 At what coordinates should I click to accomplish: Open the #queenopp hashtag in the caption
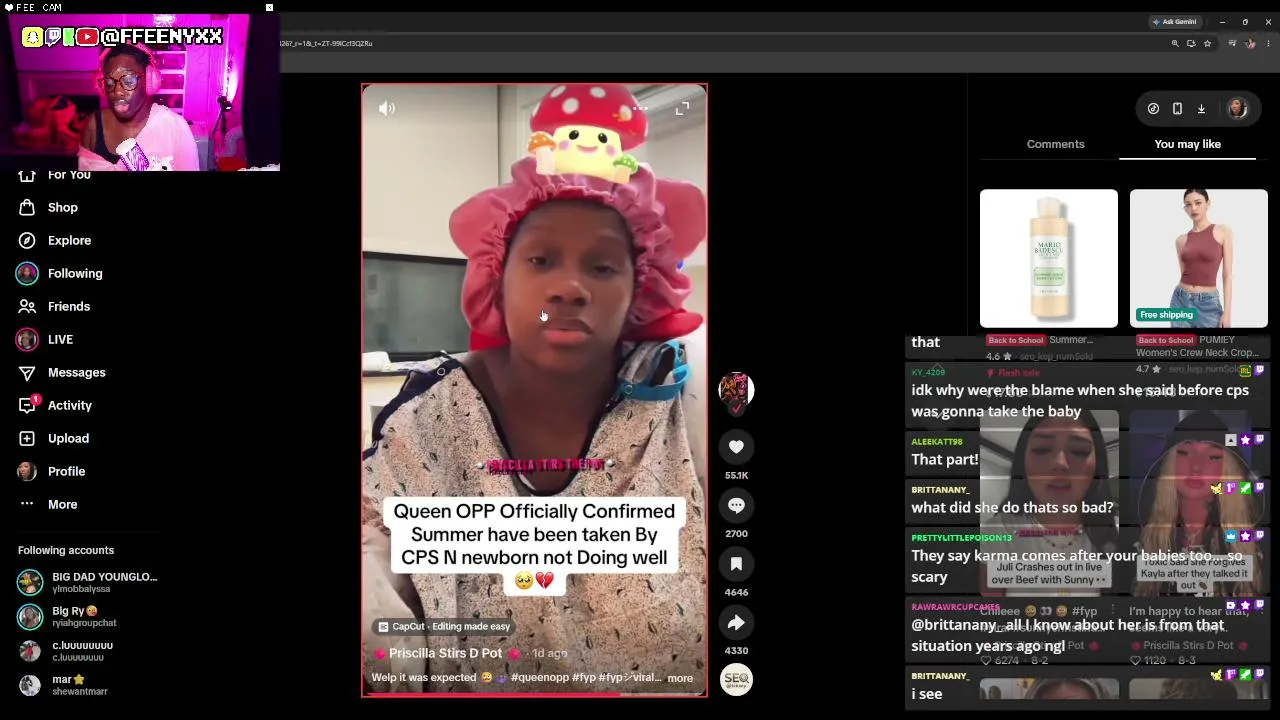point(540,678)
